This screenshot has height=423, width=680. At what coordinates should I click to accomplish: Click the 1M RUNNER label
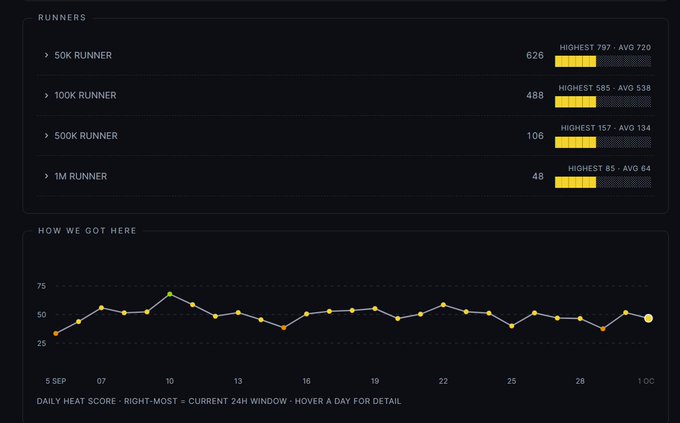pyautogui.click(x=81, y=176)
